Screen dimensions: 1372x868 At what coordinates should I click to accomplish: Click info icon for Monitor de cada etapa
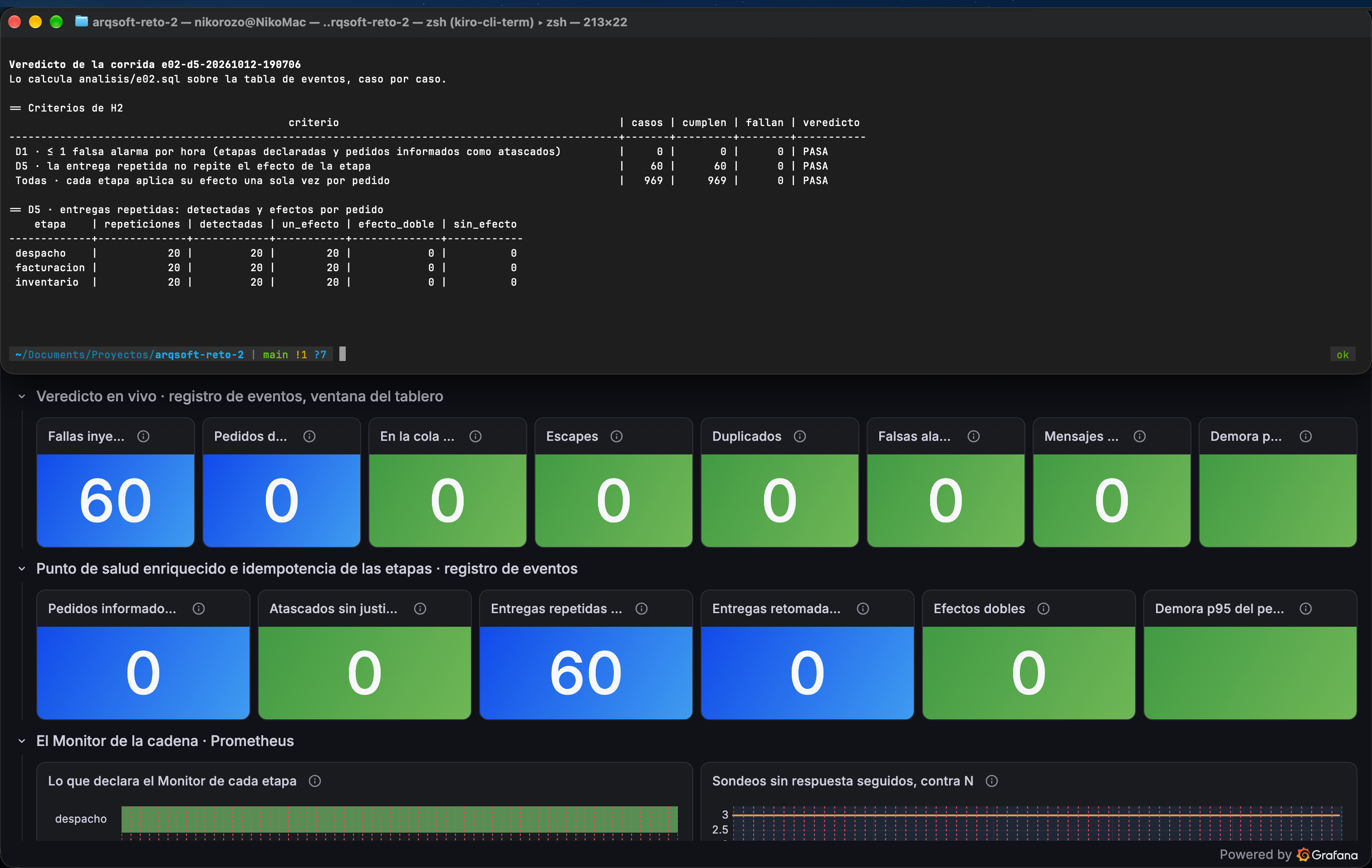tap(315, 781)
